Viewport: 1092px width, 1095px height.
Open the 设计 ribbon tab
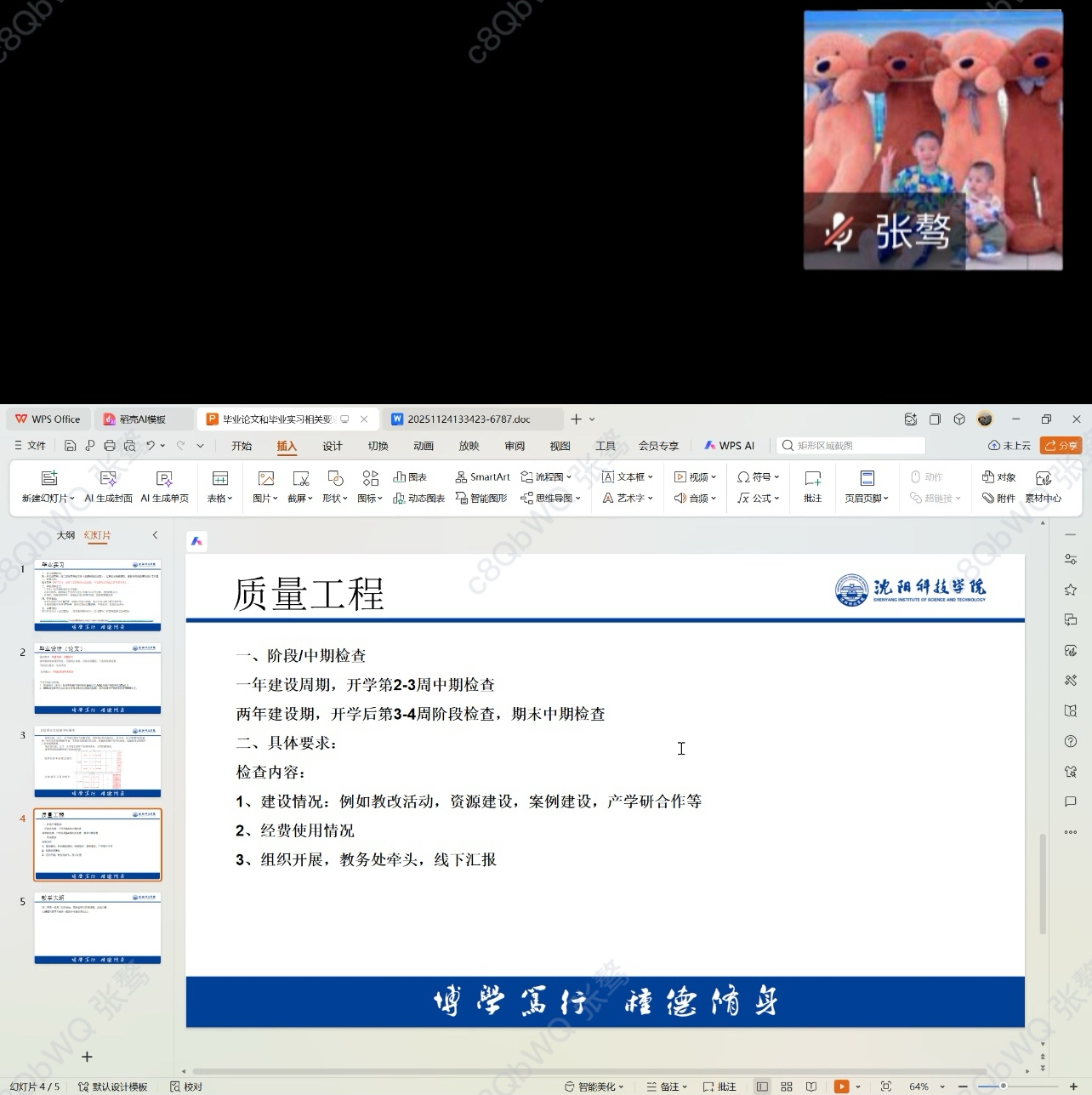[x=333, y=446]
